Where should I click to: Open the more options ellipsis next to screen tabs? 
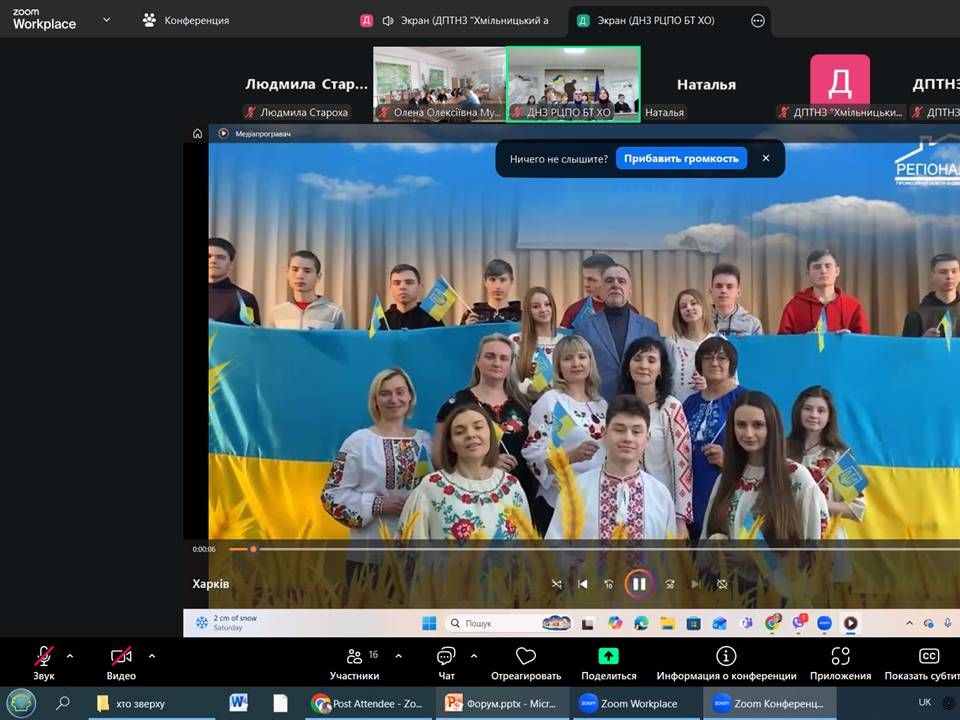tap(757, 20)
